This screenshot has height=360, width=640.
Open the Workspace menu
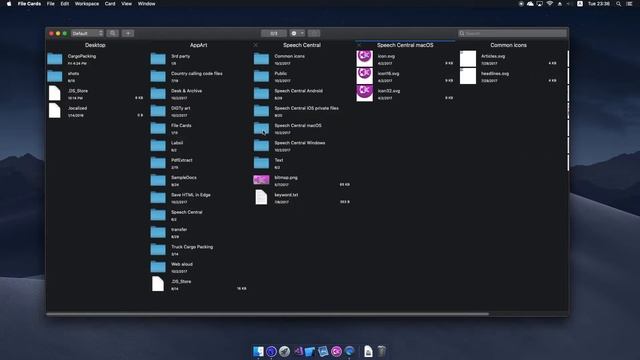pos(87,4)
